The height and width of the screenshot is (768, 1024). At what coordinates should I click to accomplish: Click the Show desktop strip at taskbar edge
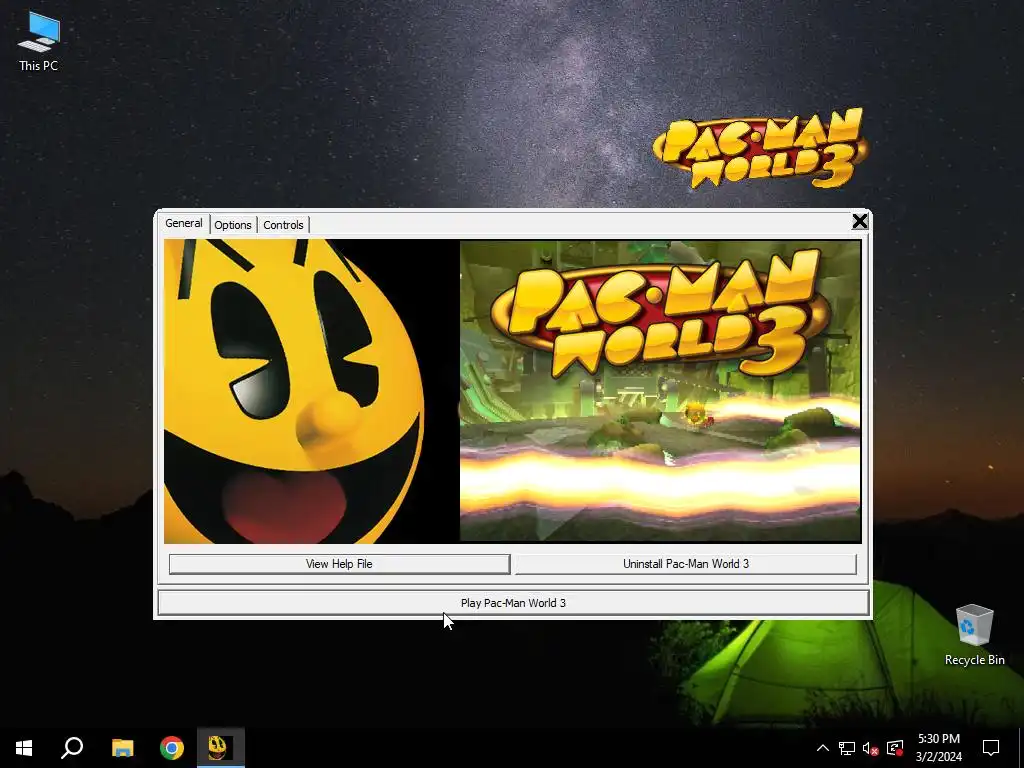pyautogui.click(x=1021, y=748)
